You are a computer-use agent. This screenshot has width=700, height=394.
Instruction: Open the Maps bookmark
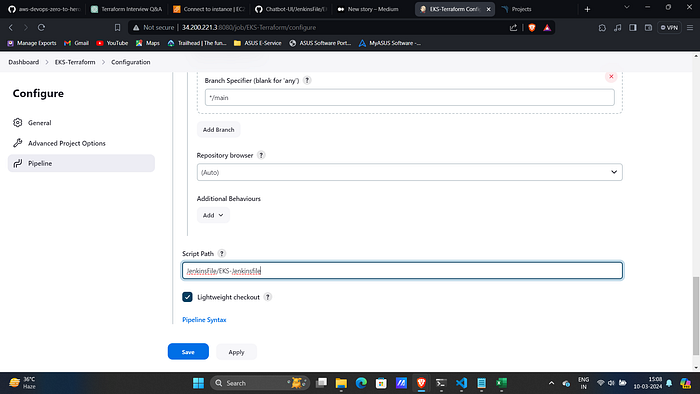click(148, 43)
